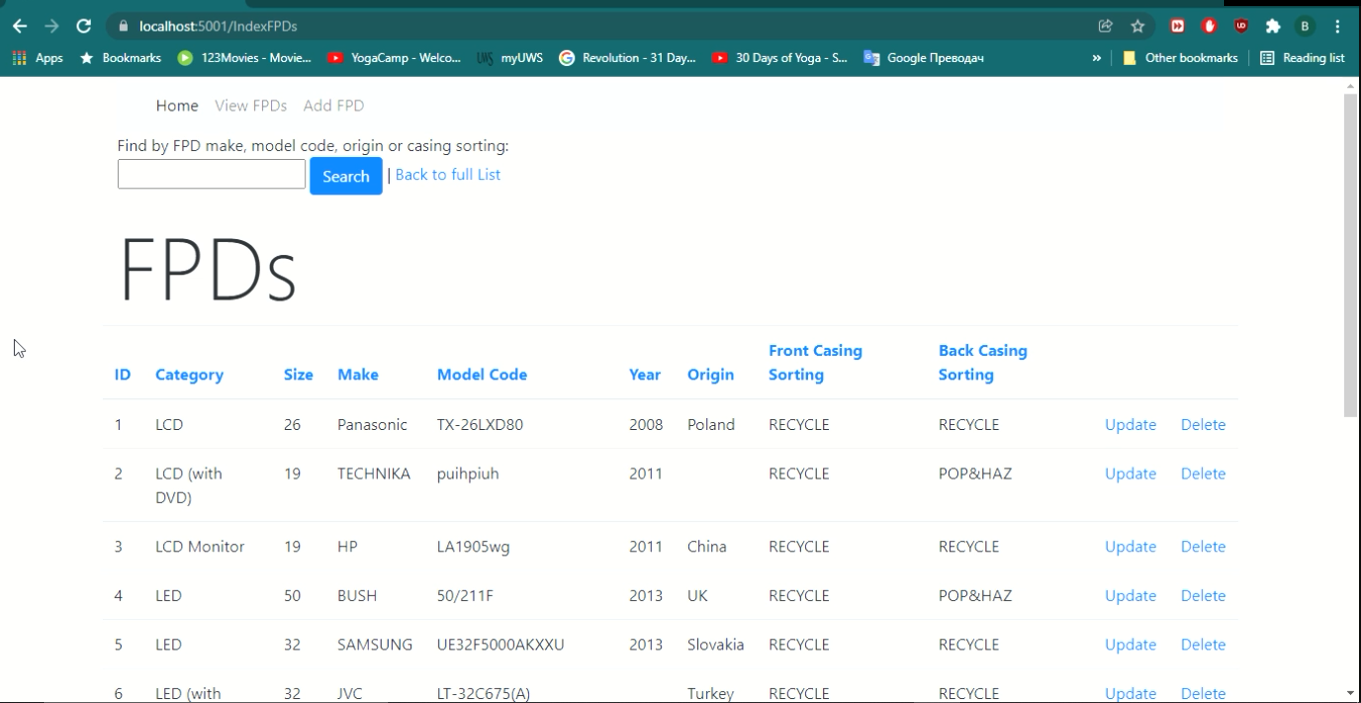Open the Apps grid shortcut
This screenshot has height=703, width=1361.
point(37,58)
